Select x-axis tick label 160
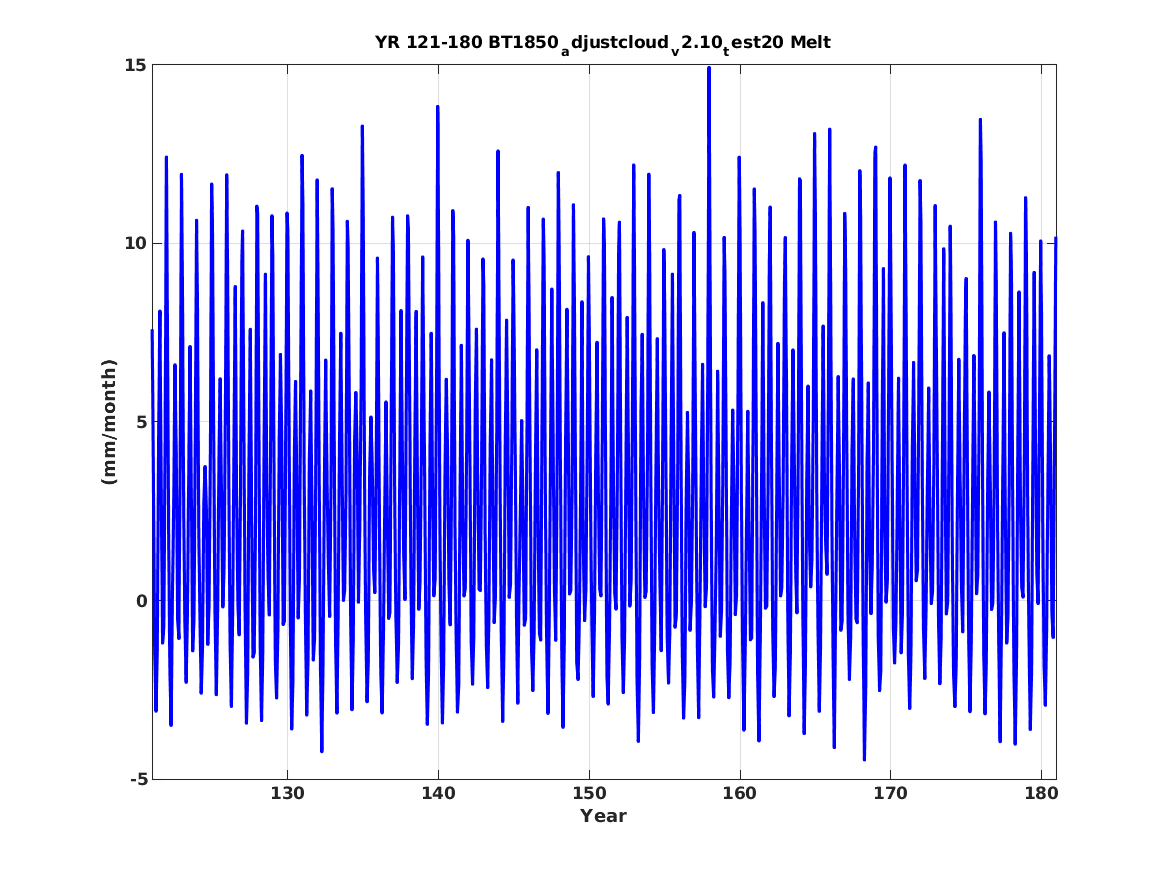 [740, 793]
